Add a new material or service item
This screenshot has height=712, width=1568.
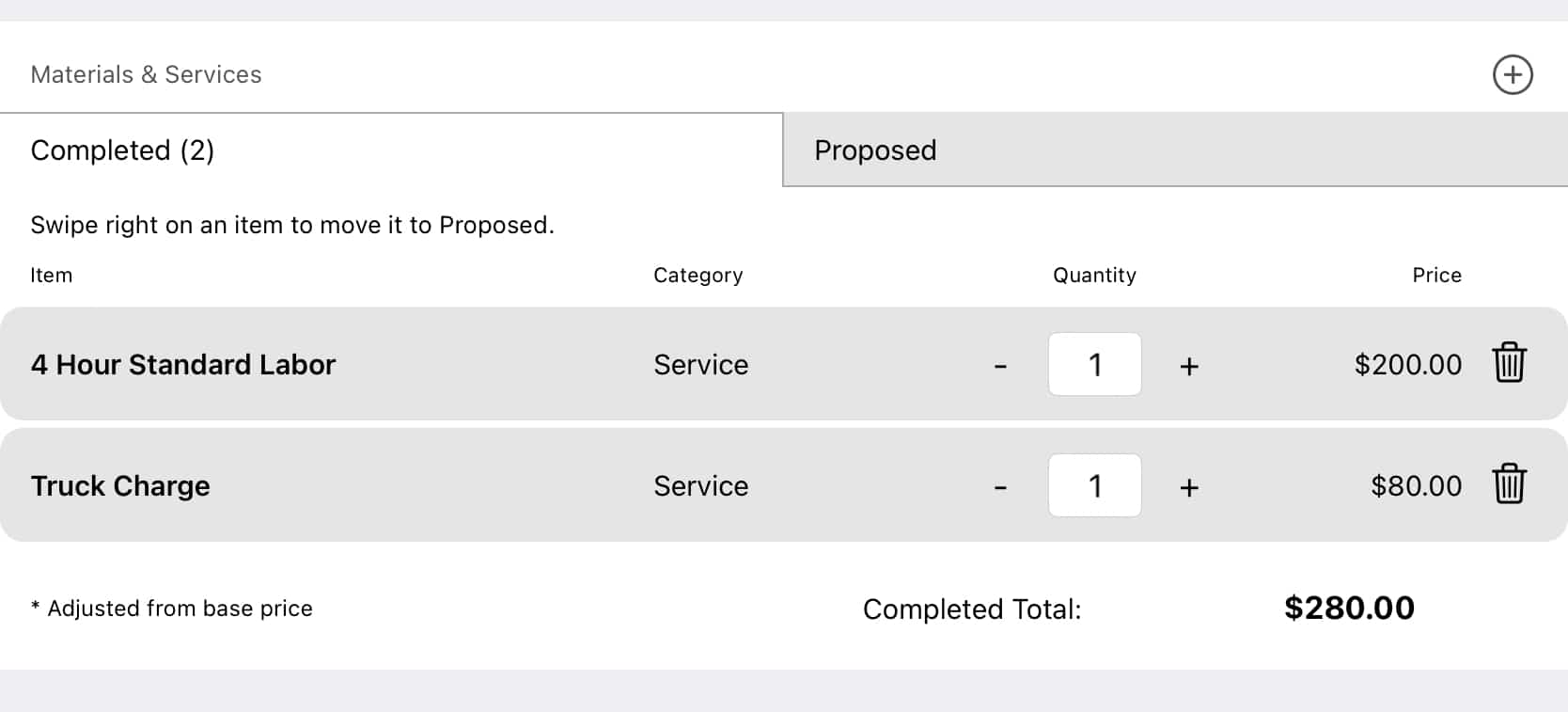pos(1513,74)
